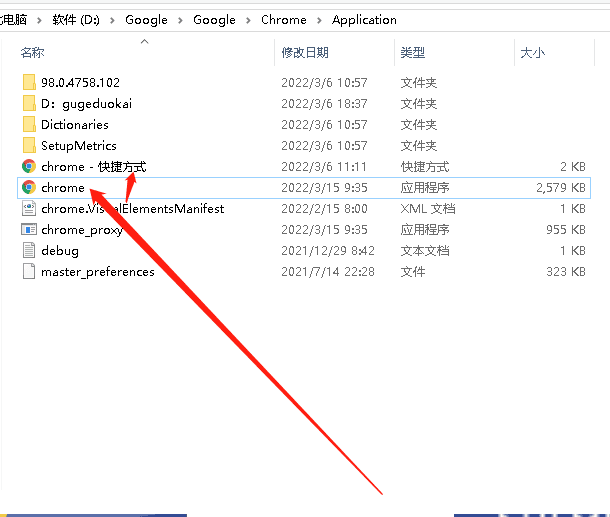Sort files by 类型 column header
Image resolution: width=610 pixels, height=517 pixels.
point(413,52)
